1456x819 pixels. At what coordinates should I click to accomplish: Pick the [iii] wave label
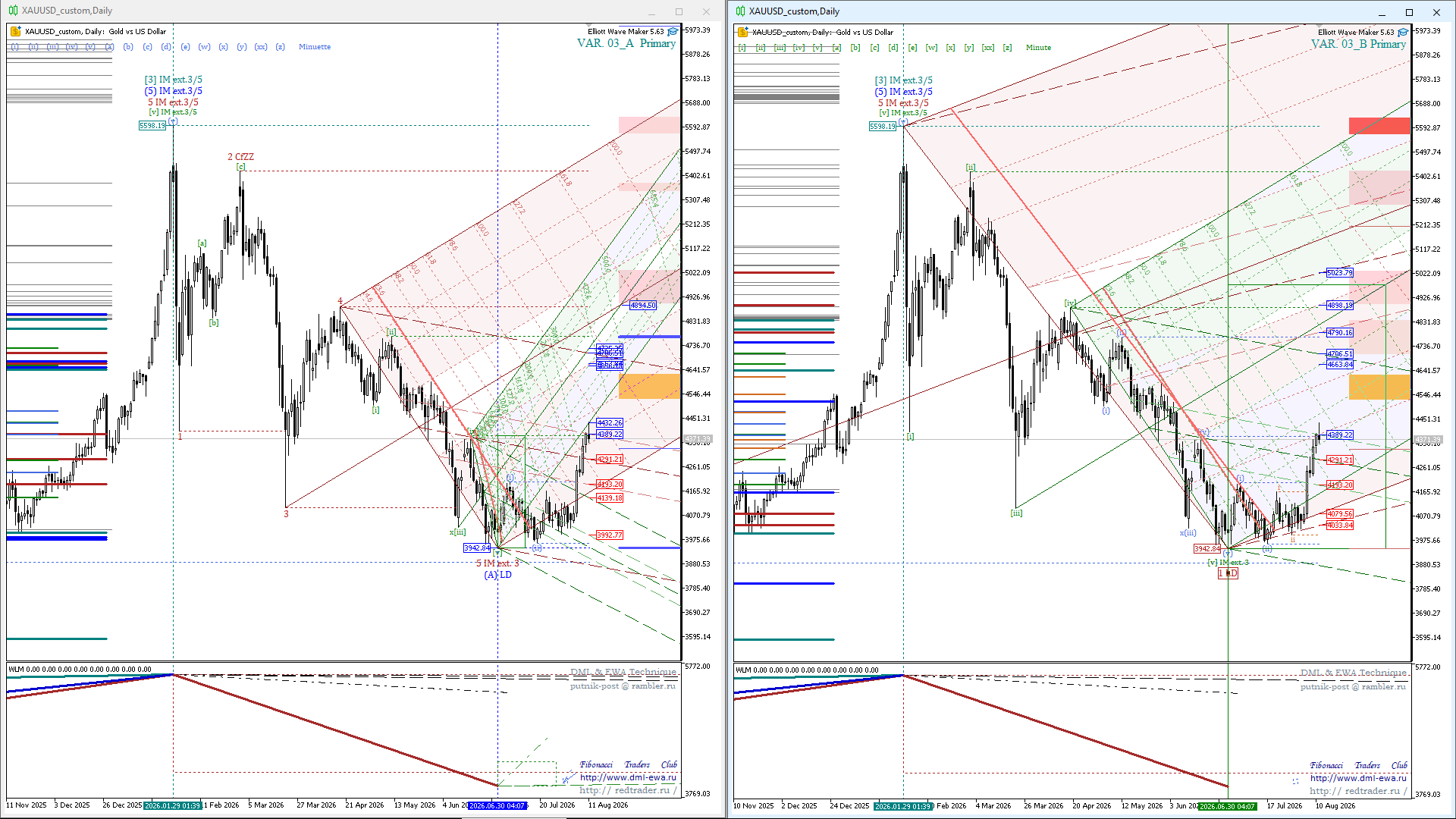click(780, 48)
